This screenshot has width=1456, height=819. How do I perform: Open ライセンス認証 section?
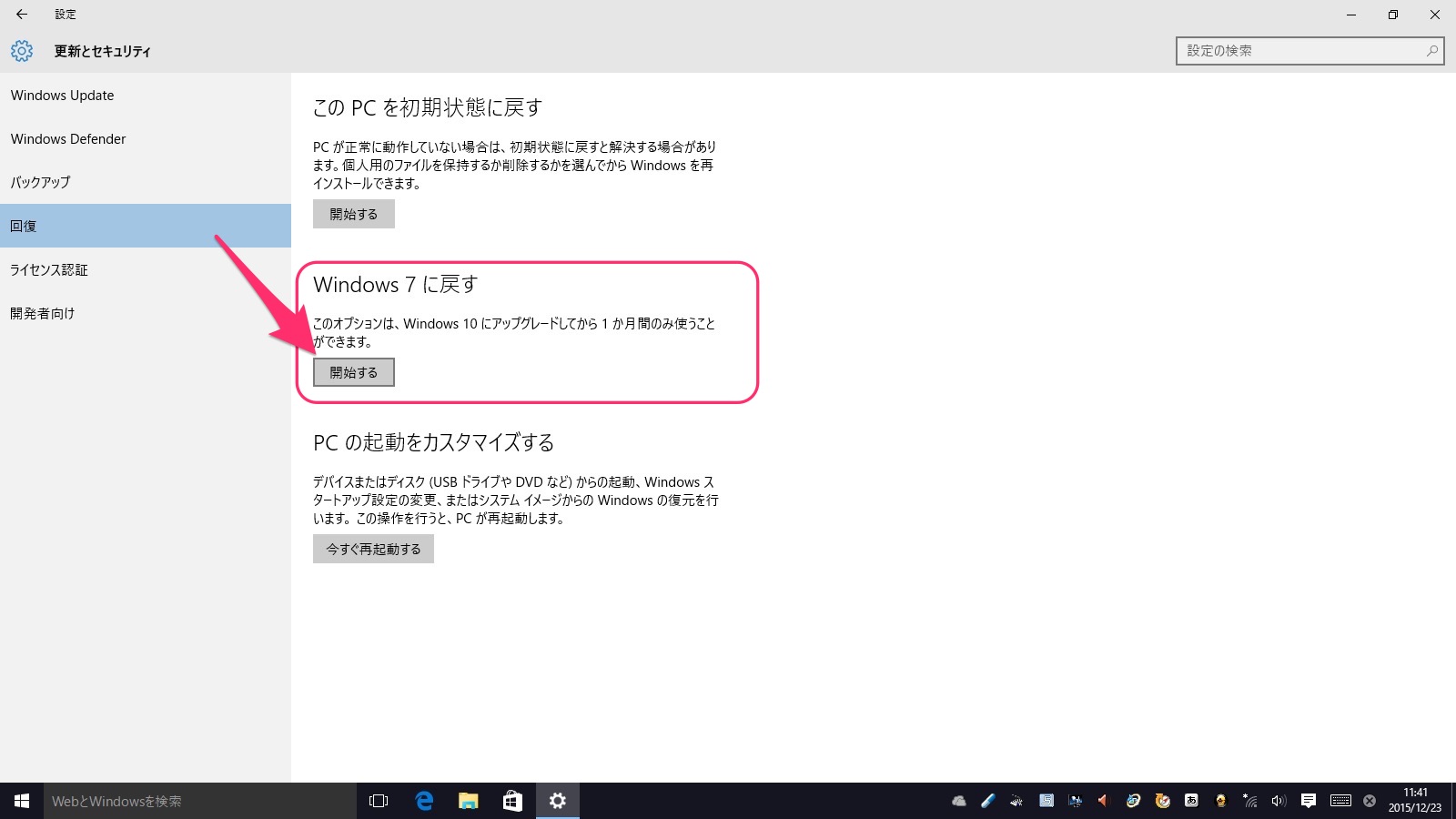tap(146, 269)
